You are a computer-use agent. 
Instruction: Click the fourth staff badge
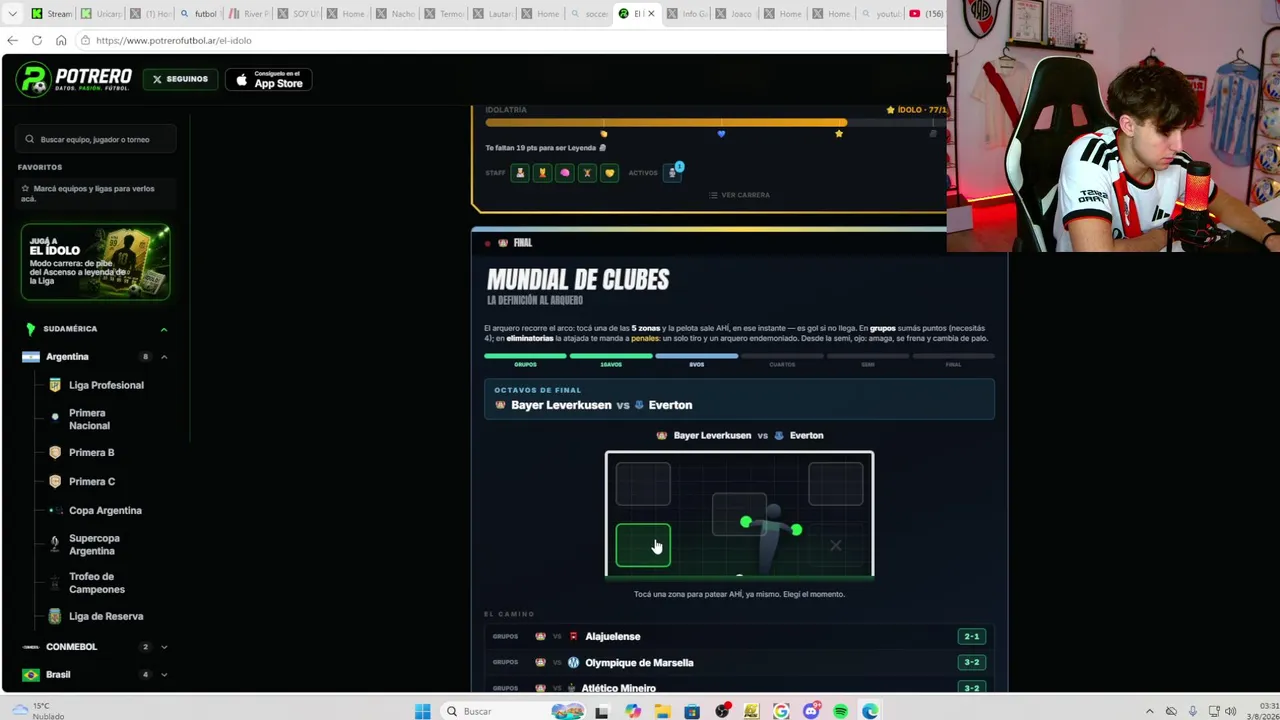click(587, 173)
